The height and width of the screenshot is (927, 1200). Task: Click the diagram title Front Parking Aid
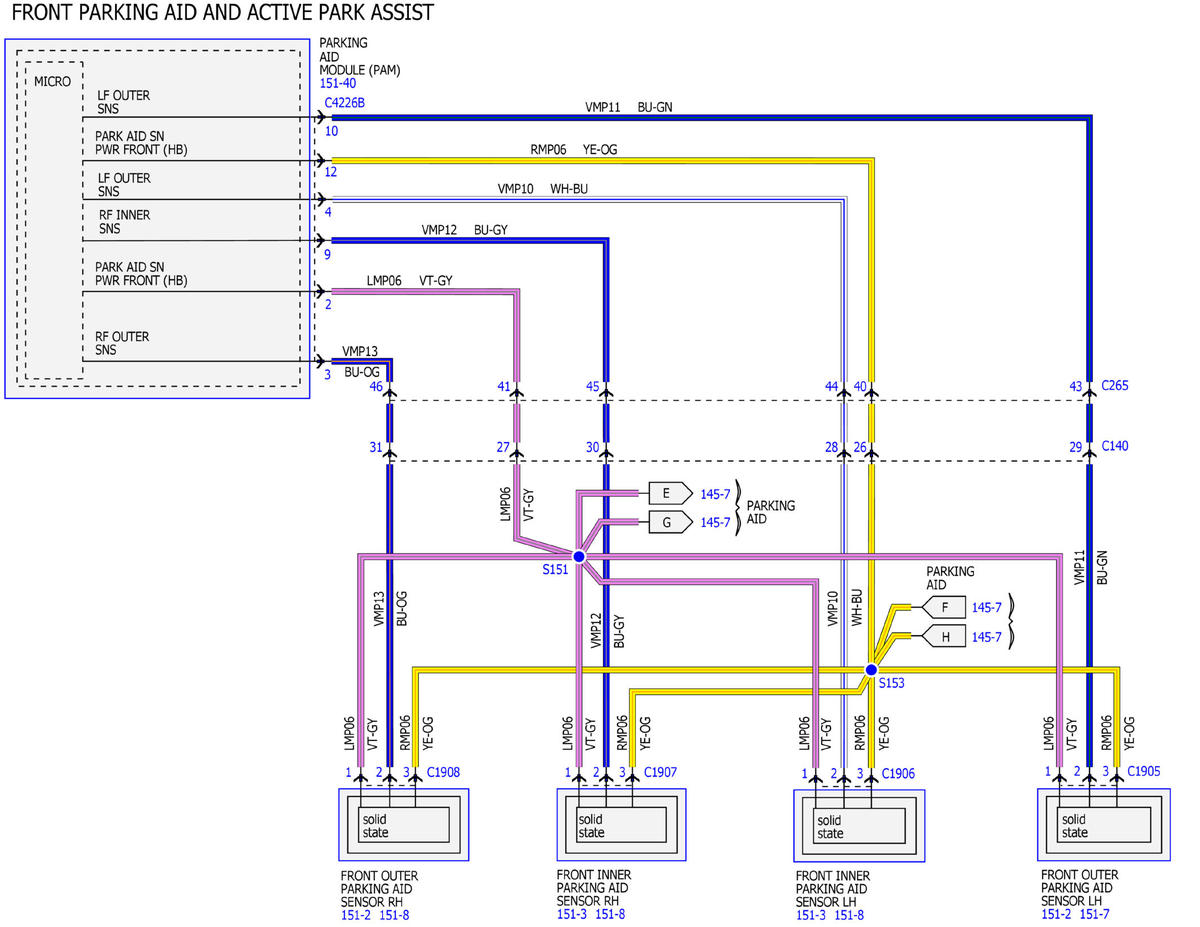pyautogui.click(x=221, y=13)
